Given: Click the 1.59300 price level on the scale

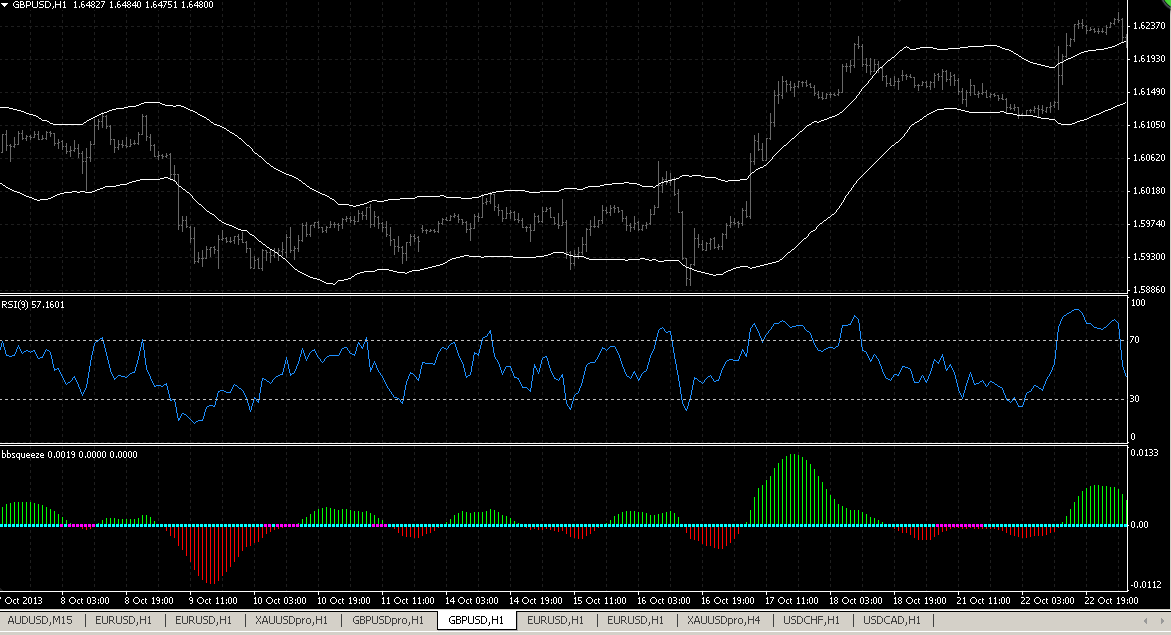Looking at the screenshot, I should coord(1149,256).
